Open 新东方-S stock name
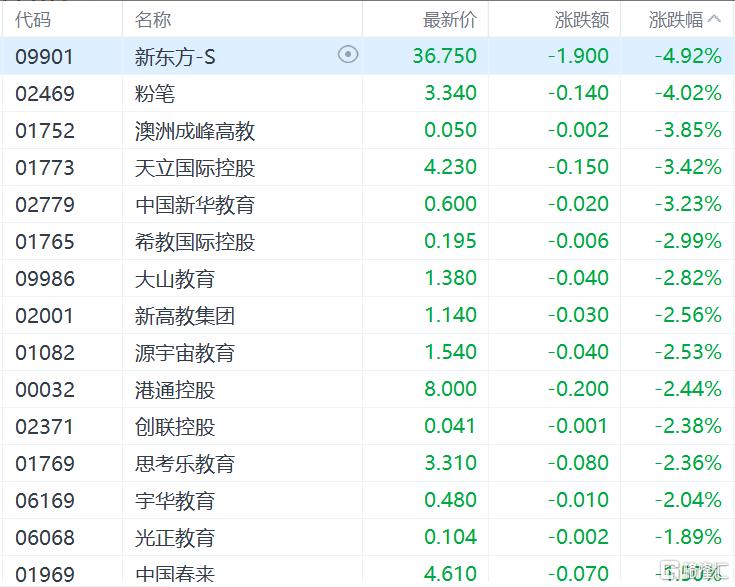This screenshot has height=587, width=735. click(x=175, y=57)
